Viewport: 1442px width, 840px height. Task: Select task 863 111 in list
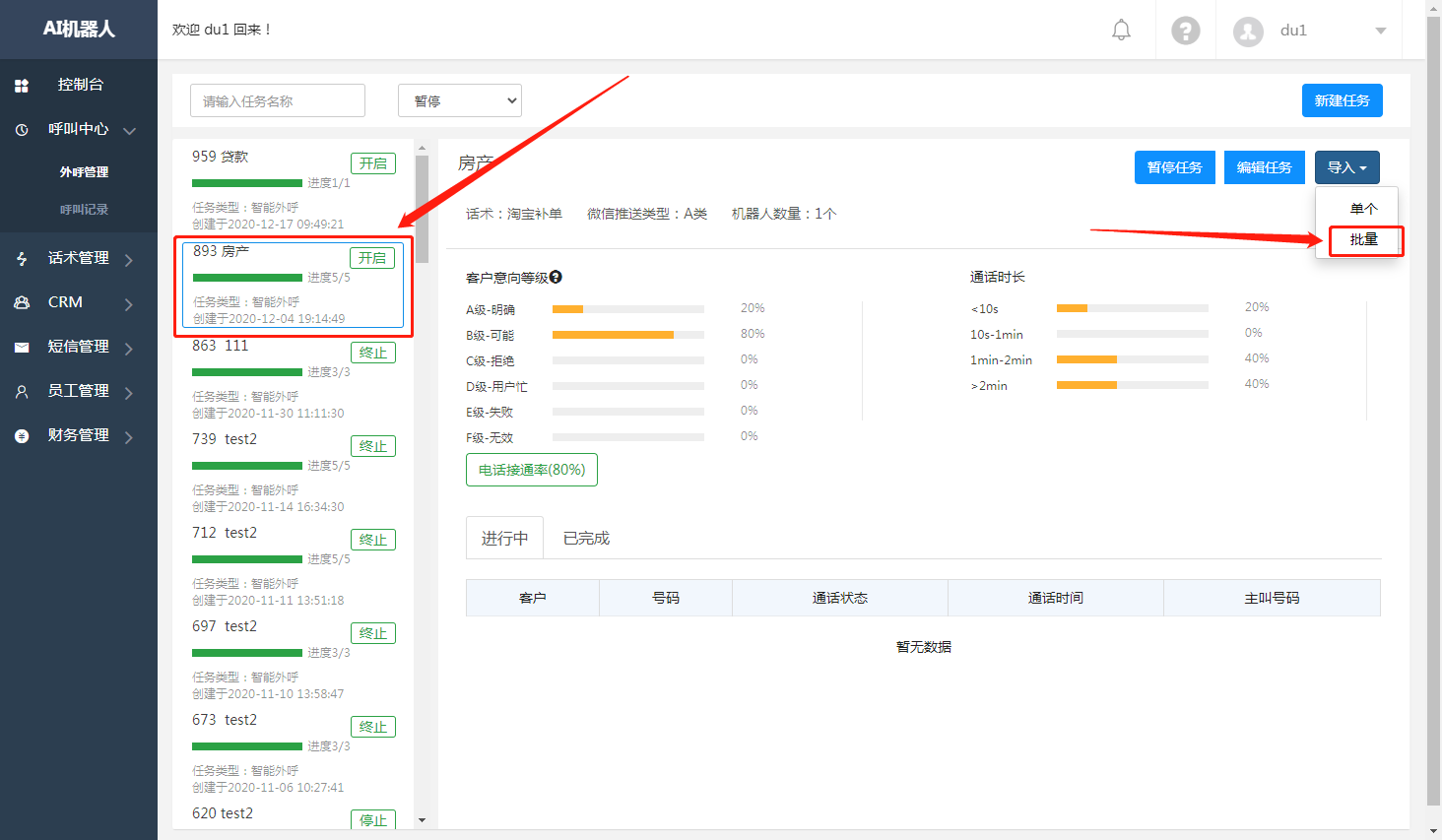point(294,380)
